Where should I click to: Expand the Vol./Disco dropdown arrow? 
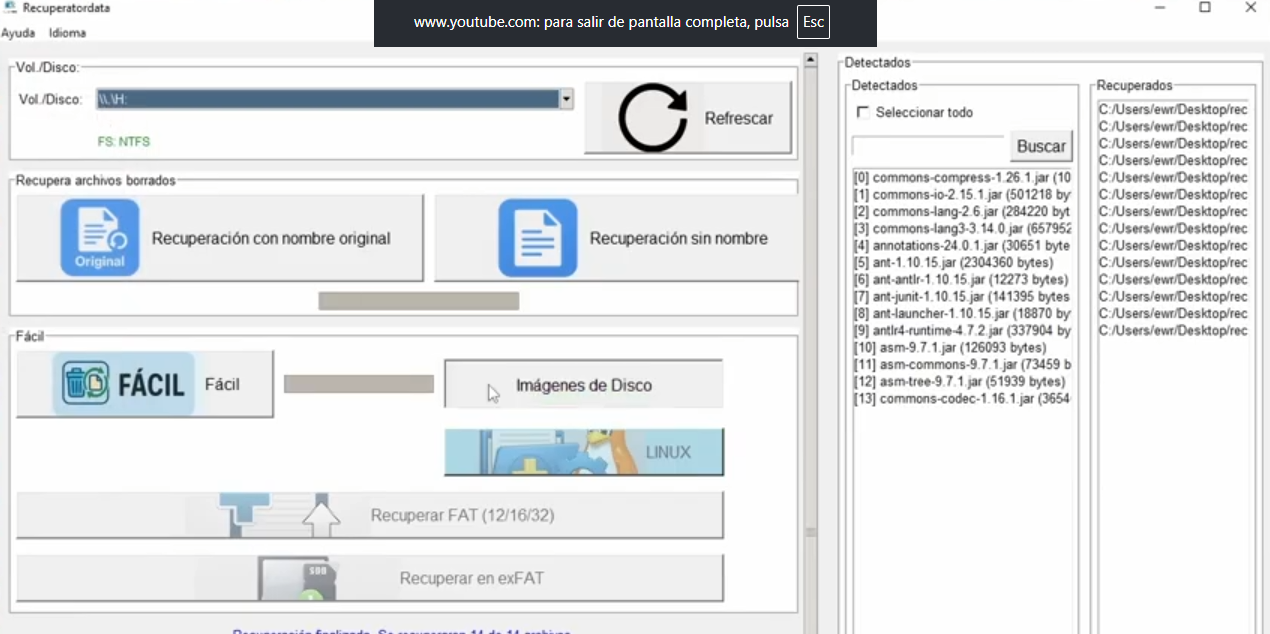(x=566, y=99)
